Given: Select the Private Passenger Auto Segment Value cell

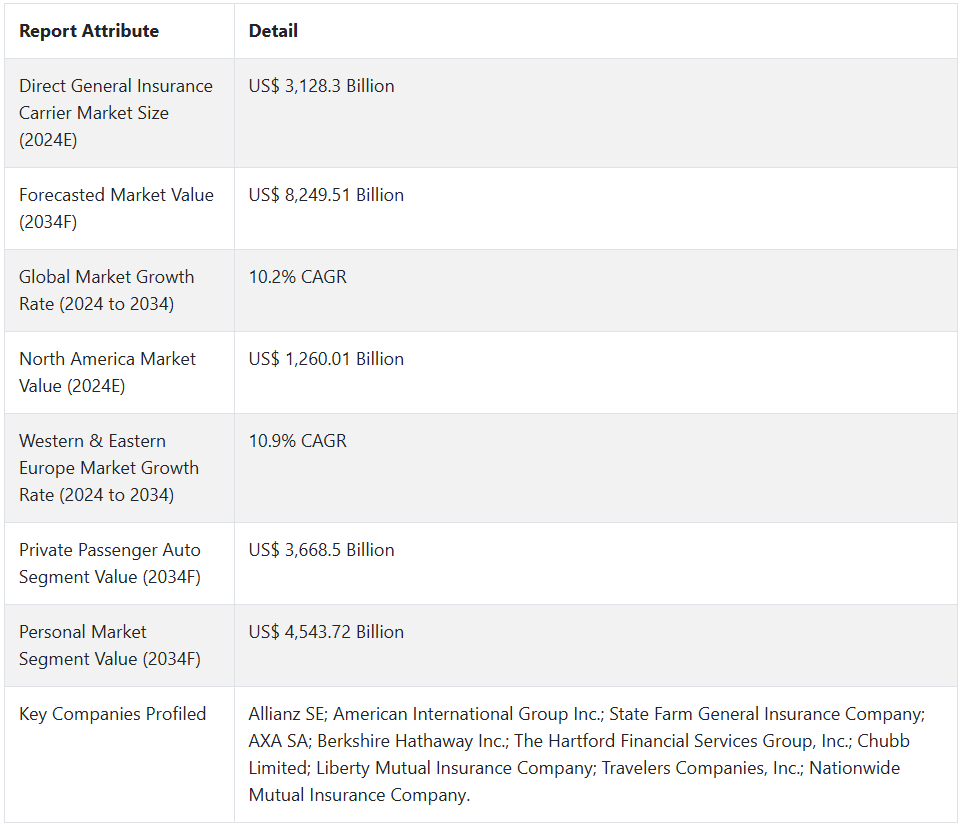Looking at the screenshot, I should pyautogui.click(x=110, y=563).
